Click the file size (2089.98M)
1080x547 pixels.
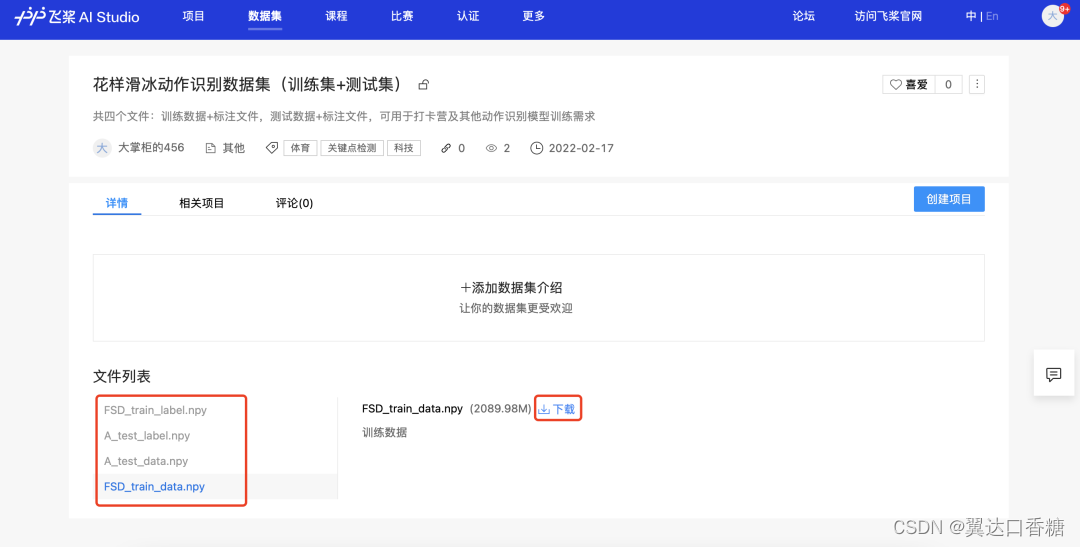pos(501,409)
